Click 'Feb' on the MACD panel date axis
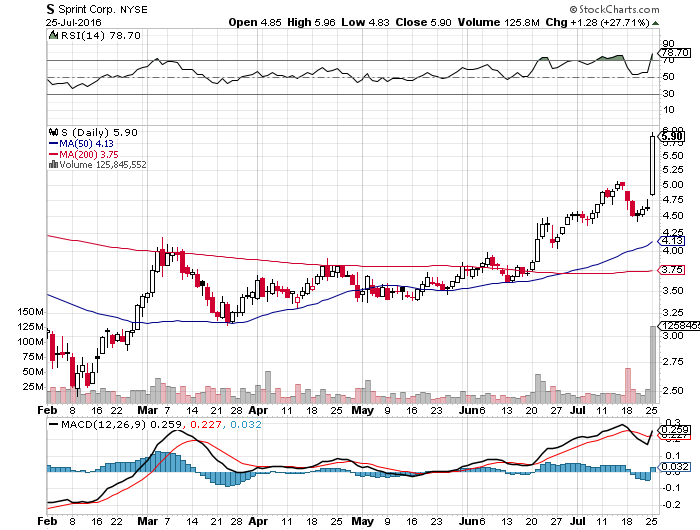This screenshot has width=700, height=530. click(47, 521)
